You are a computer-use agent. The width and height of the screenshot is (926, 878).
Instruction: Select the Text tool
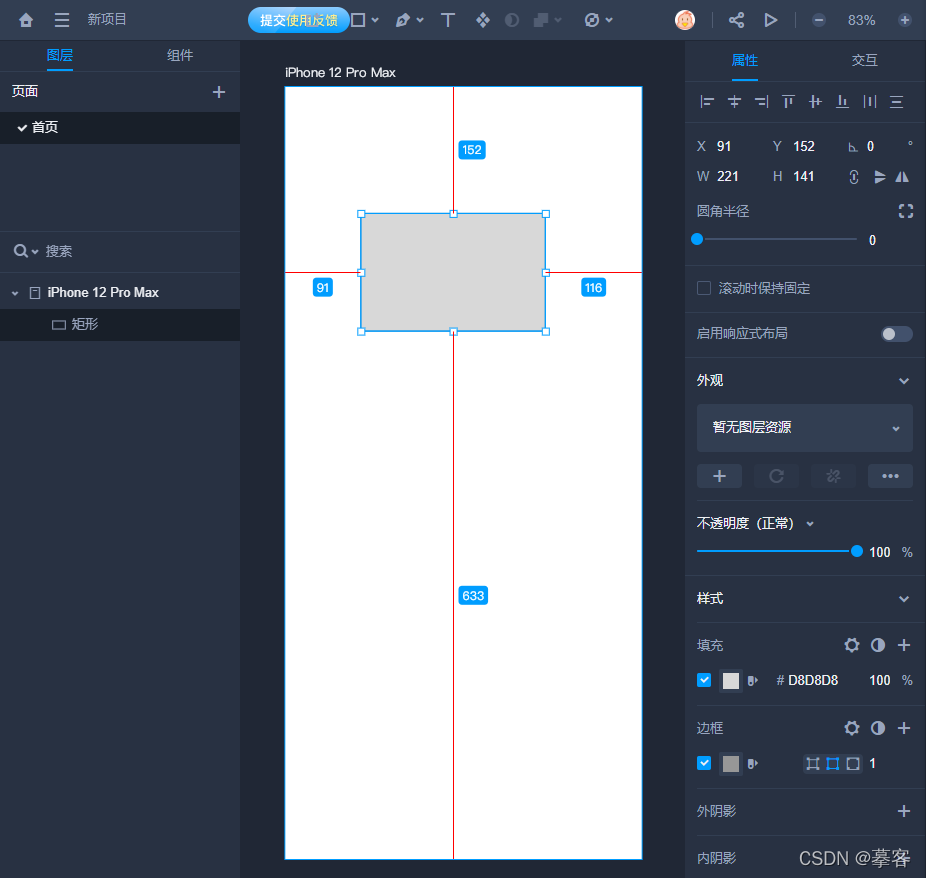click(448, 20)
